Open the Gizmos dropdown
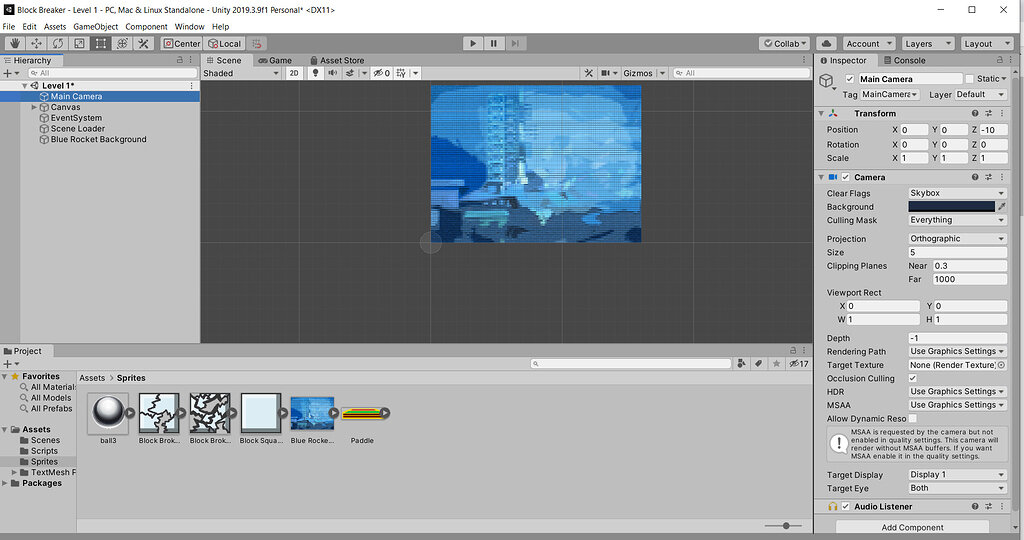 click(643, 73)
